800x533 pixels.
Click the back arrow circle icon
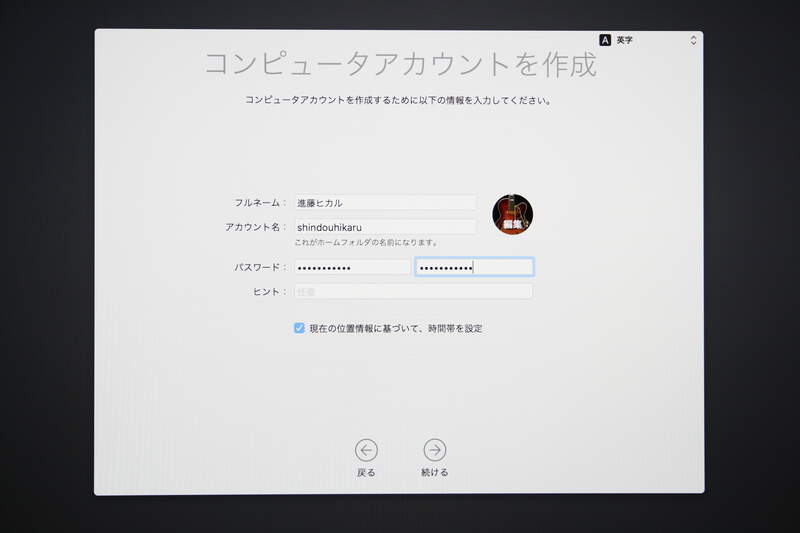(366, 450)
